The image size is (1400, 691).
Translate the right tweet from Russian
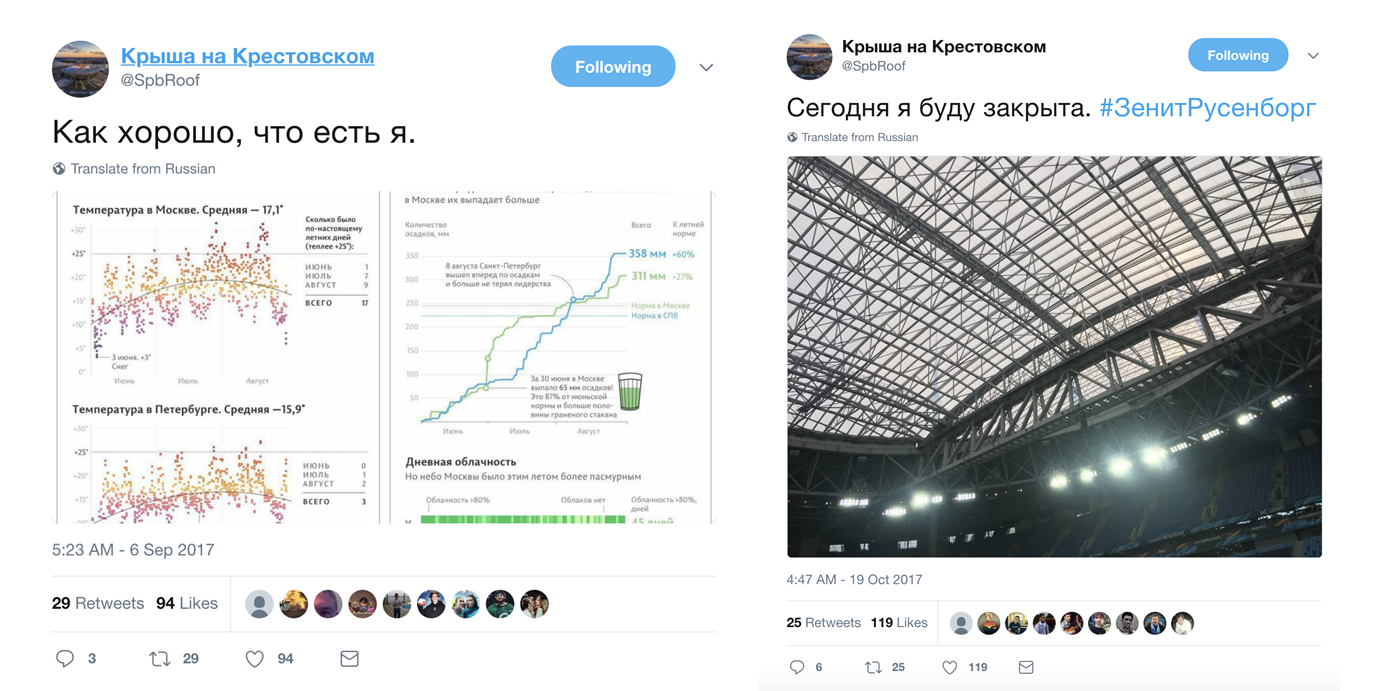[x=852, y=137]
